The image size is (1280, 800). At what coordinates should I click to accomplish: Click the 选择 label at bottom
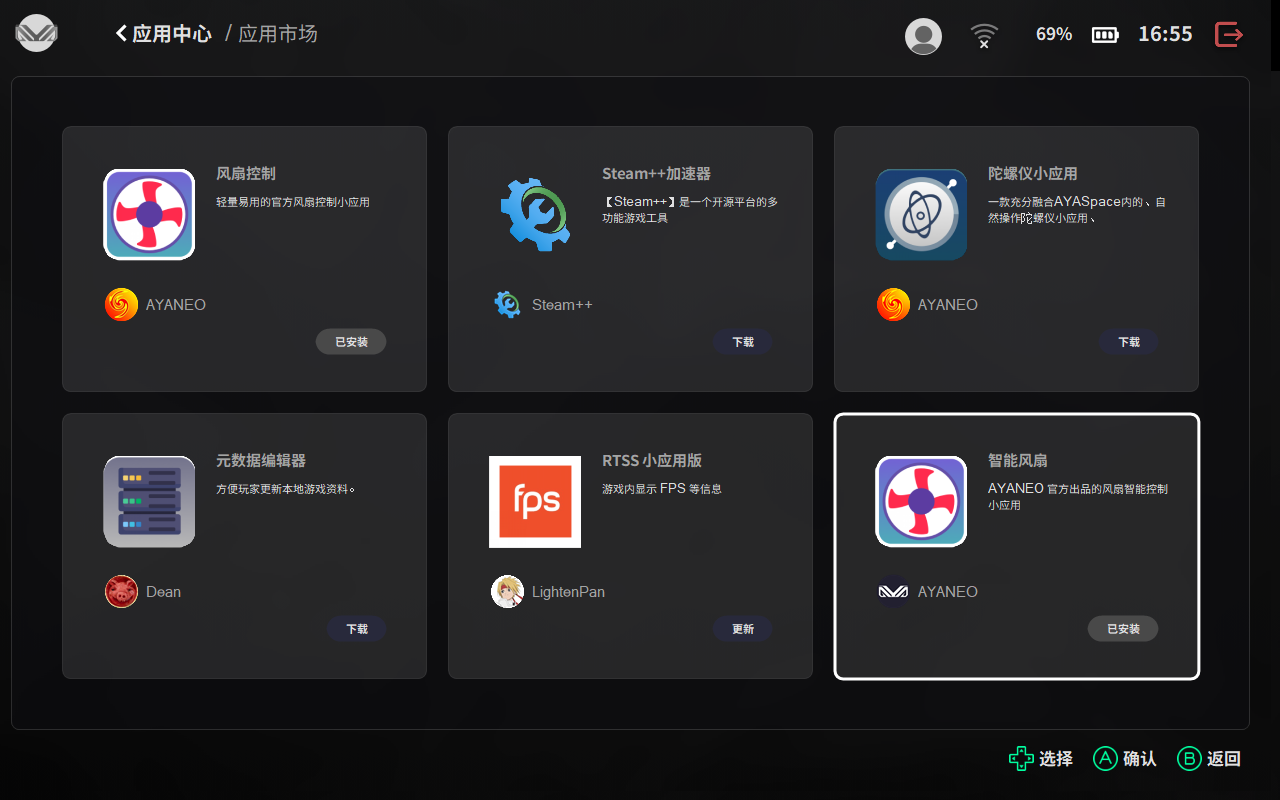click(1056, 759)
